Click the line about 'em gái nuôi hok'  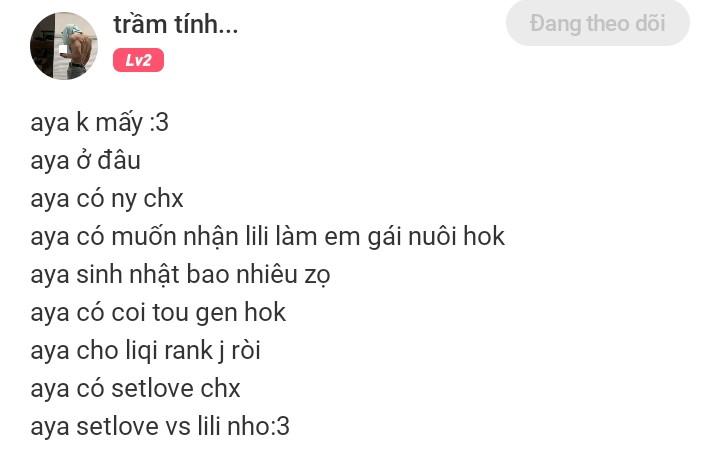pyautogui.click(x=268, y=237)
